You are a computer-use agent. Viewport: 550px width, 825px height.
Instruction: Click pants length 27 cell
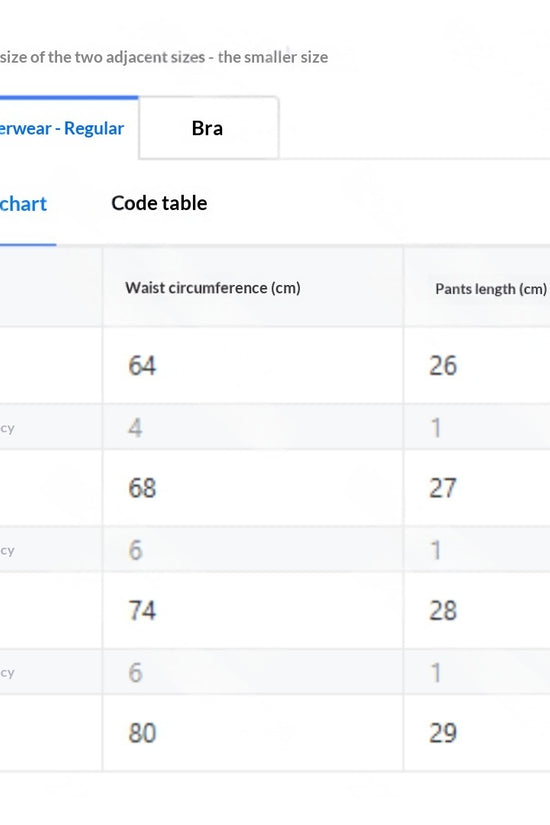coord(477,488)
